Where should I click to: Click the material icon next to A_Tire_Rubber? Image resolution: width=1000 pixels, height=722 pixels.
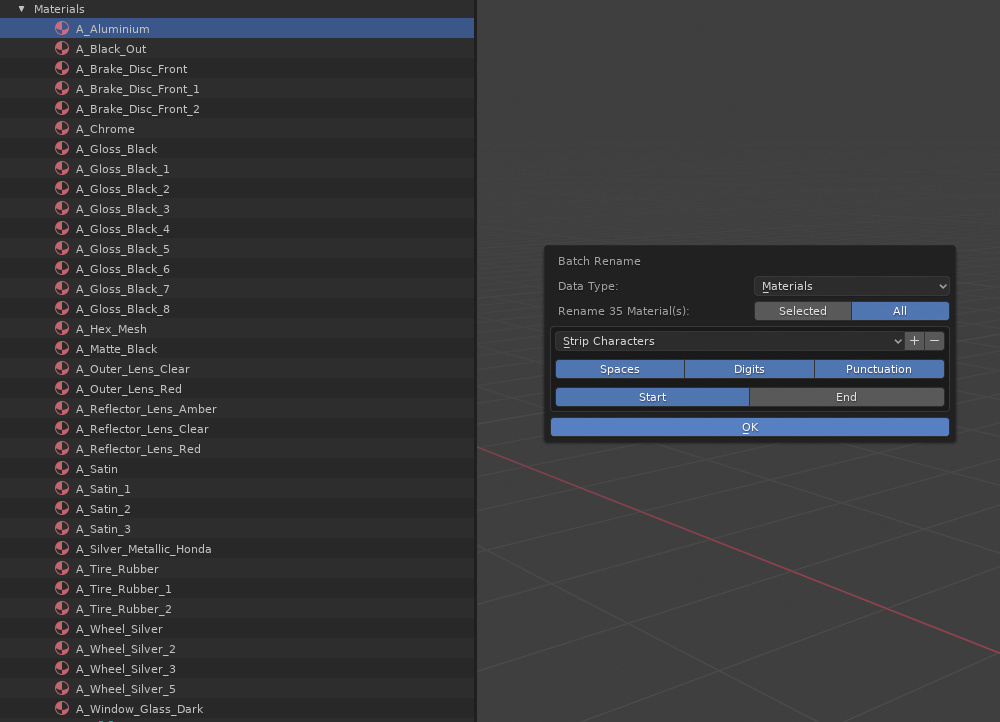click(x=61, y=568)
